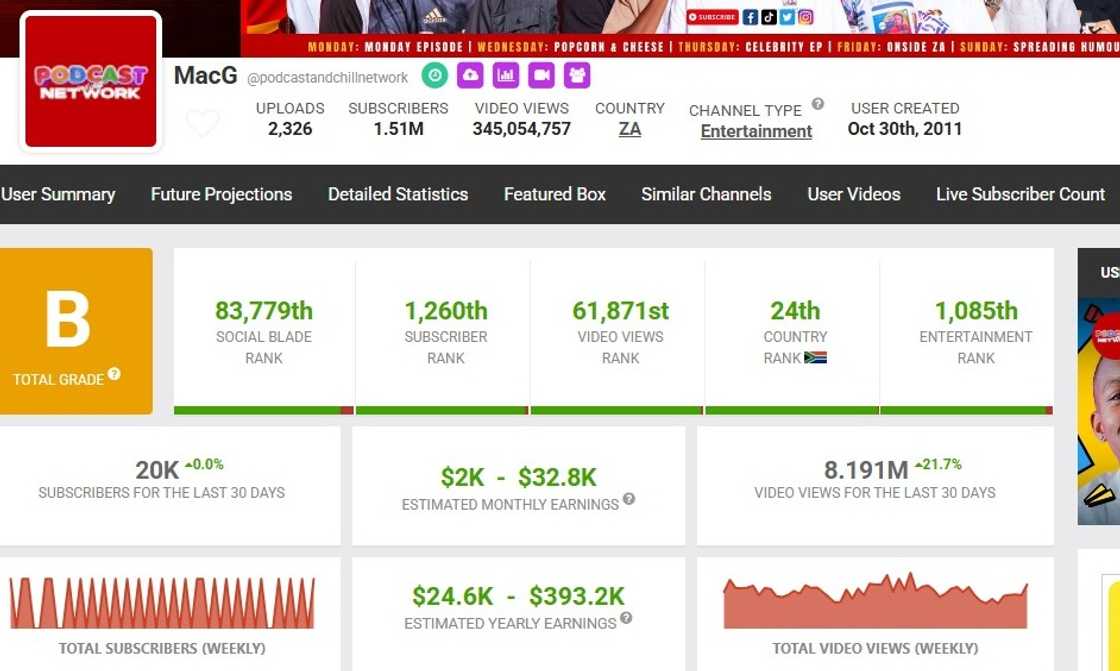Viewport: 1120px width, 671px height.
Task: Click the help icon next to Channel Type
Action: coord(818,104)
